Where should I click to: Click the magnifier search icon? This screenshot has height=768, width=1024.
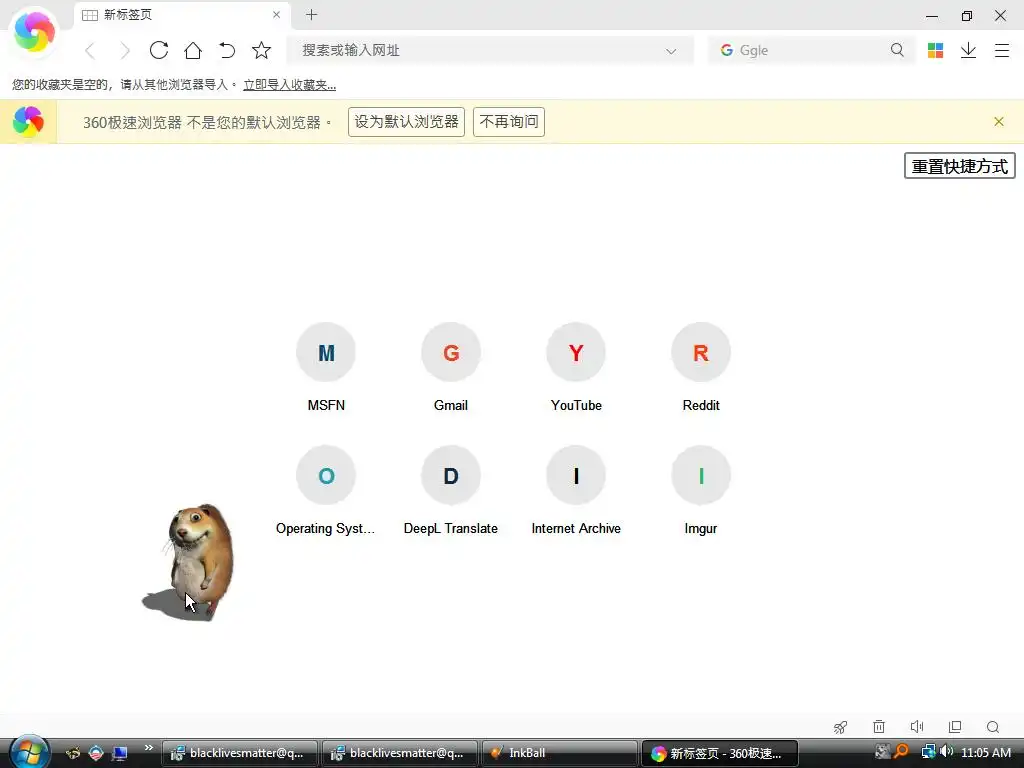[897, 50]
